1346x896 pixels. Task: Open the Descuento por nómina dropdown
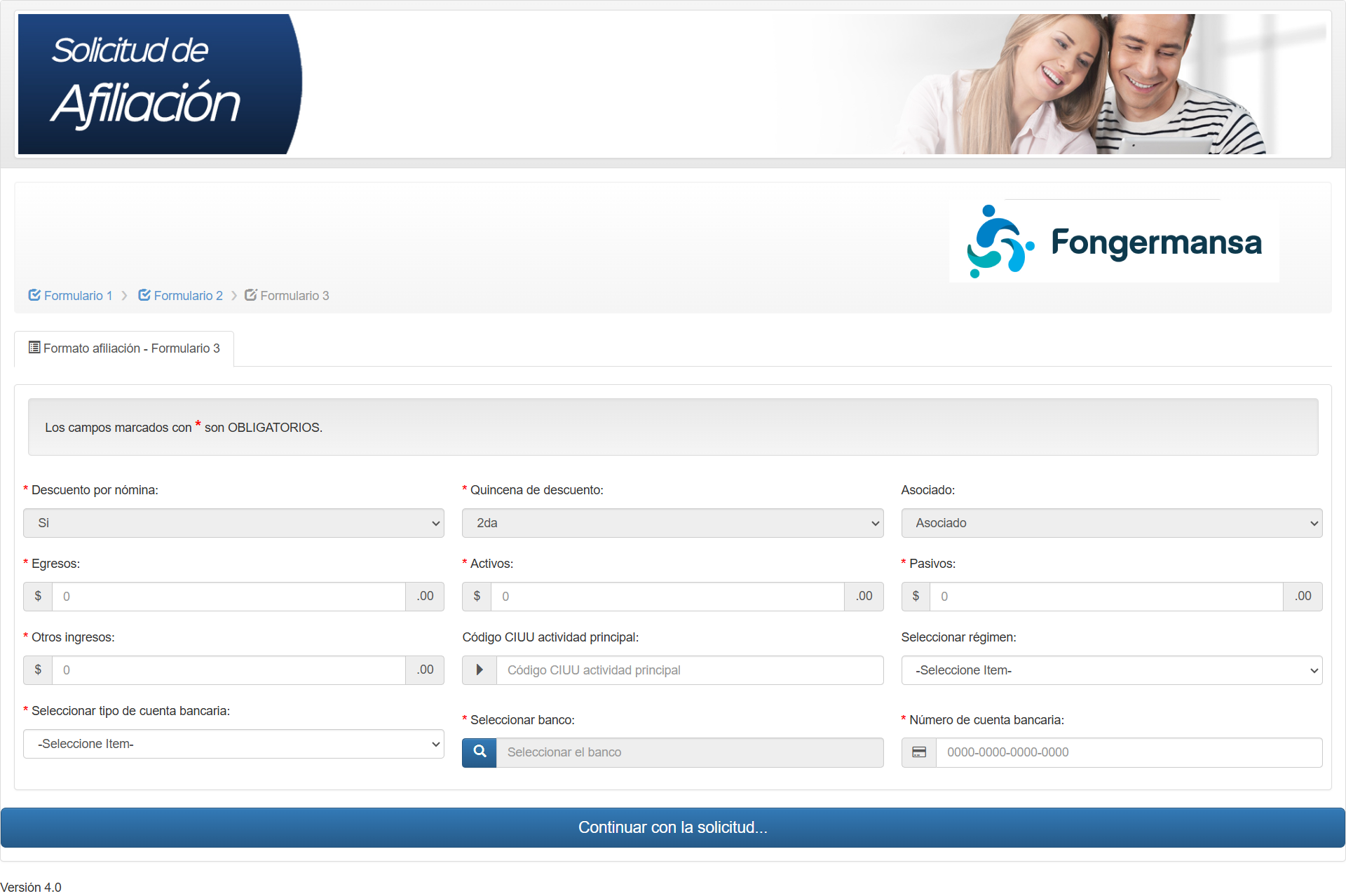[x=233, y=523]
